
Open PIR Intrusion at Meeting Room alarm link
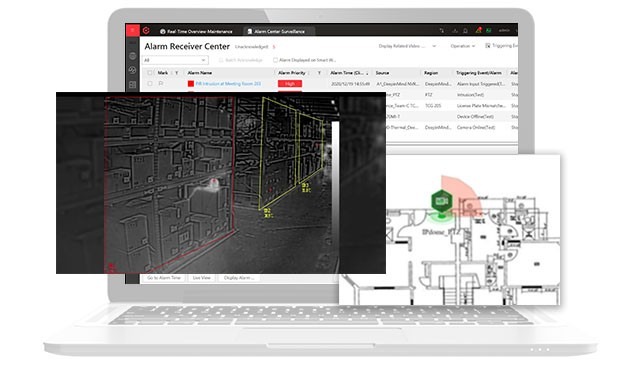click(x=228, y=84)
